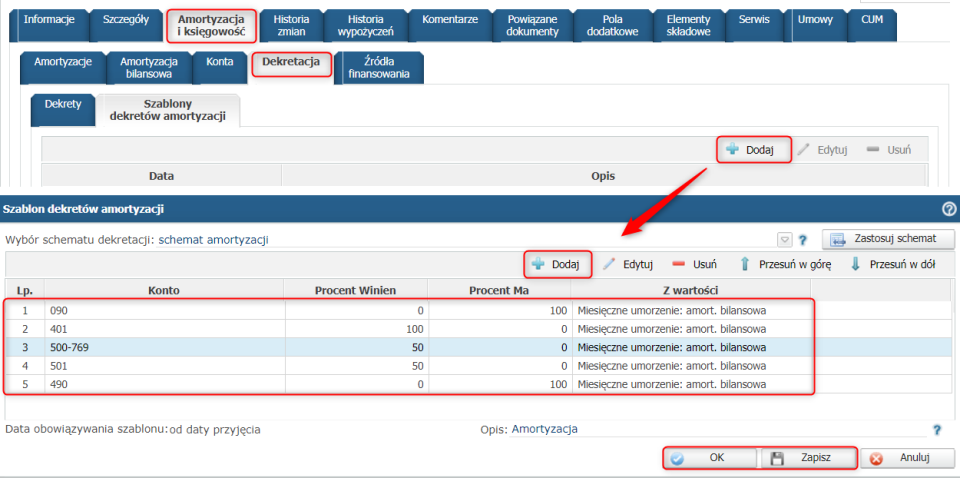Click schema field showing schemat amortyzacji
The width and height of the screenshot is (960, 478).
(464, 240)
